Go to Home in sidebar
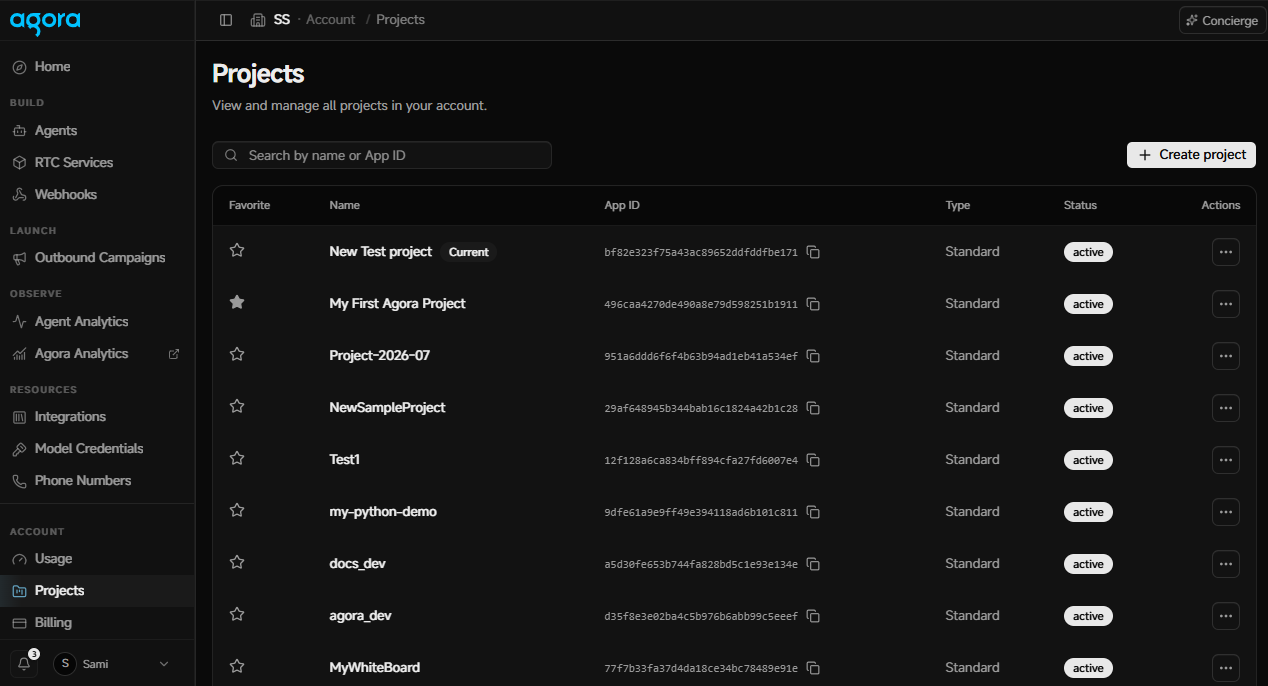Image resolution: width=1268 pixels, height=686 pixels. click(97, 67)
